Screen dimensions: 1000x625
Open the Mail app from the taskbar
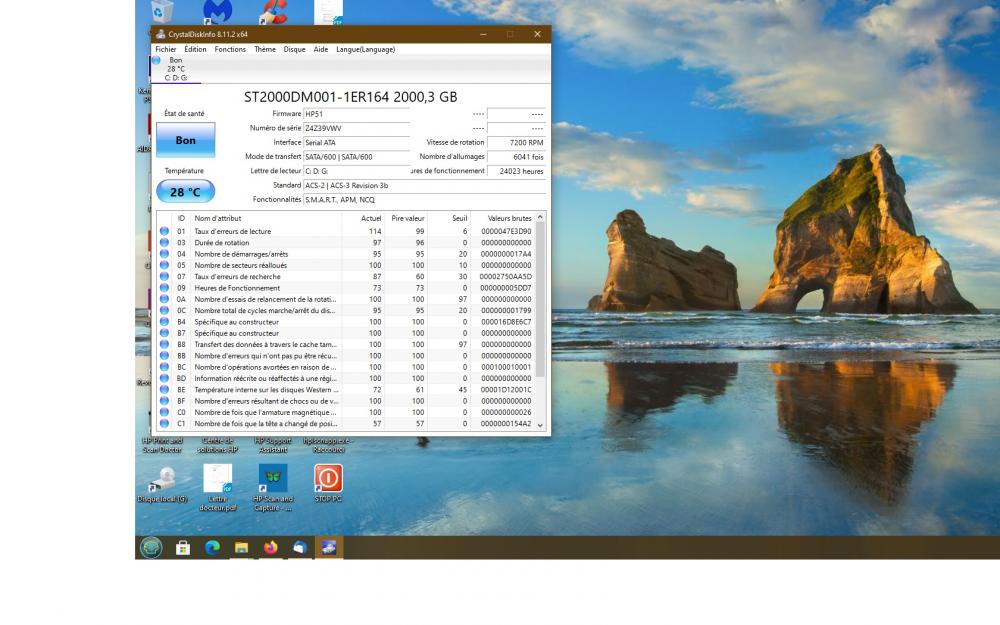coord(300,547)
